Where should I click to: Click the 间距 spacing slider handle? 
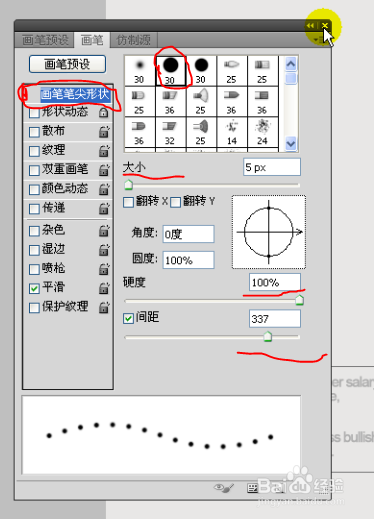(268, 336)
